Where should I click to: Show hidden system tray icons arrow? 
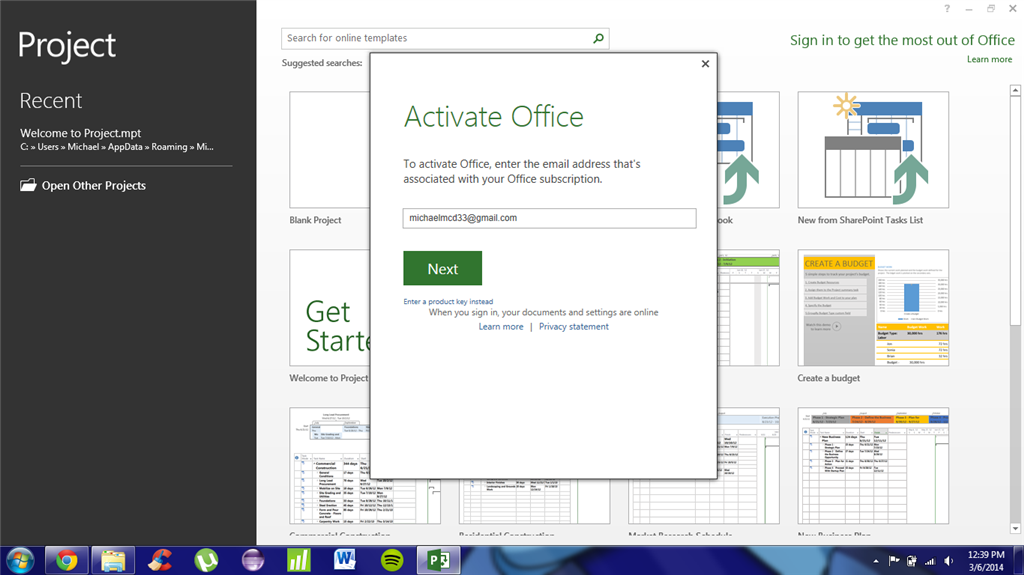876,561
